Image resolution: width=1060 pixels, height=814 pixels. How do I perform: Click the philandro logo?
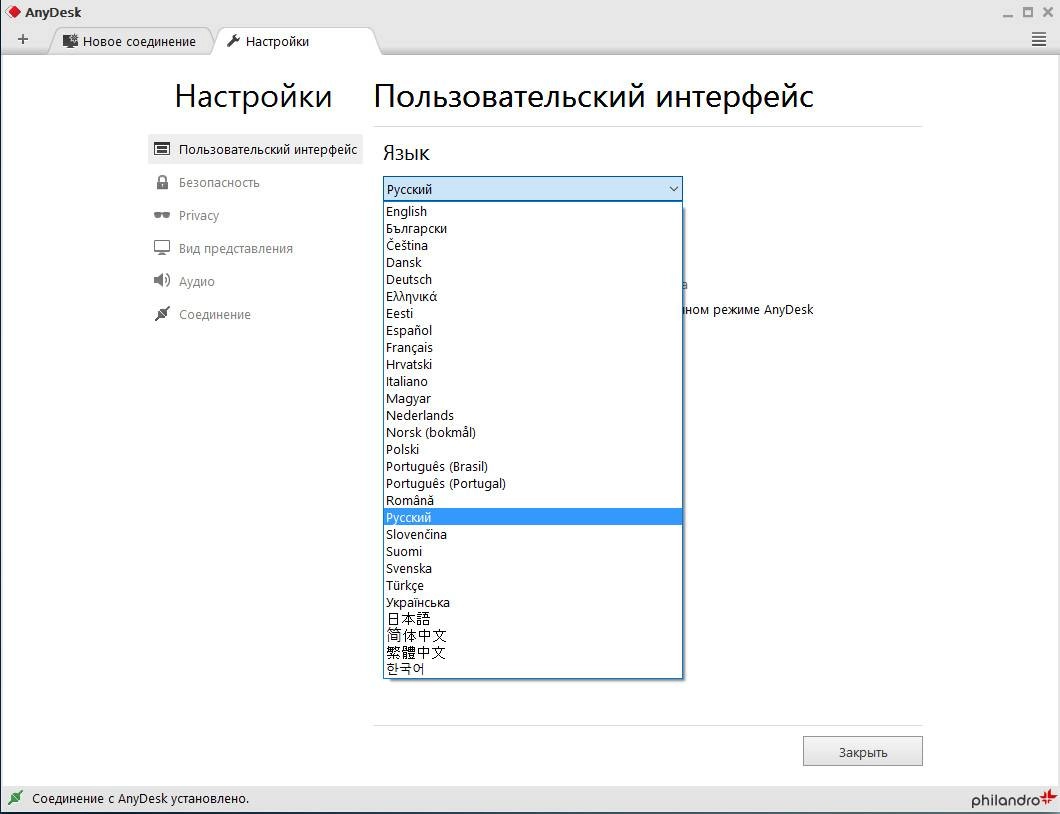[1013, 798]
